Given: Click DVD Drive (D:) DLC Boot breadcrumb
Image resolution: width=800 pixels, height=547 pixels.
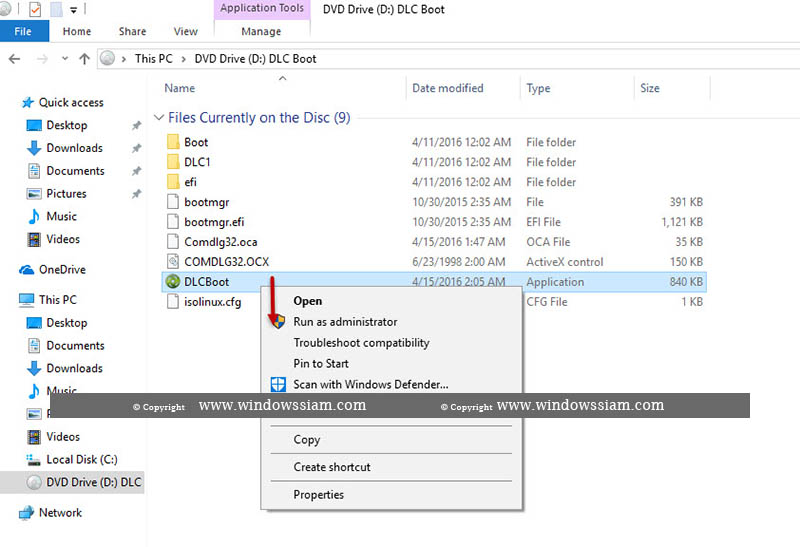Looking at the screenshot, I should click(255, 59).
